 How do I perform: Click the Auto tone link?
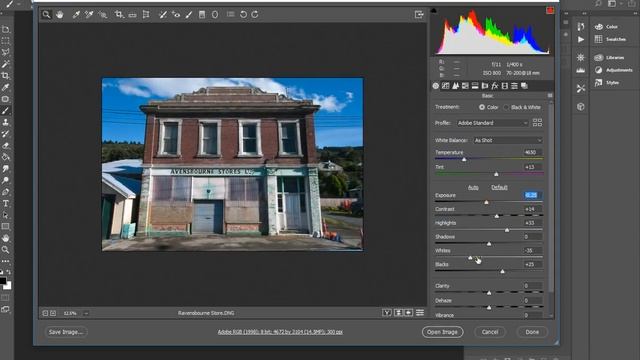[x=473, y=187]
